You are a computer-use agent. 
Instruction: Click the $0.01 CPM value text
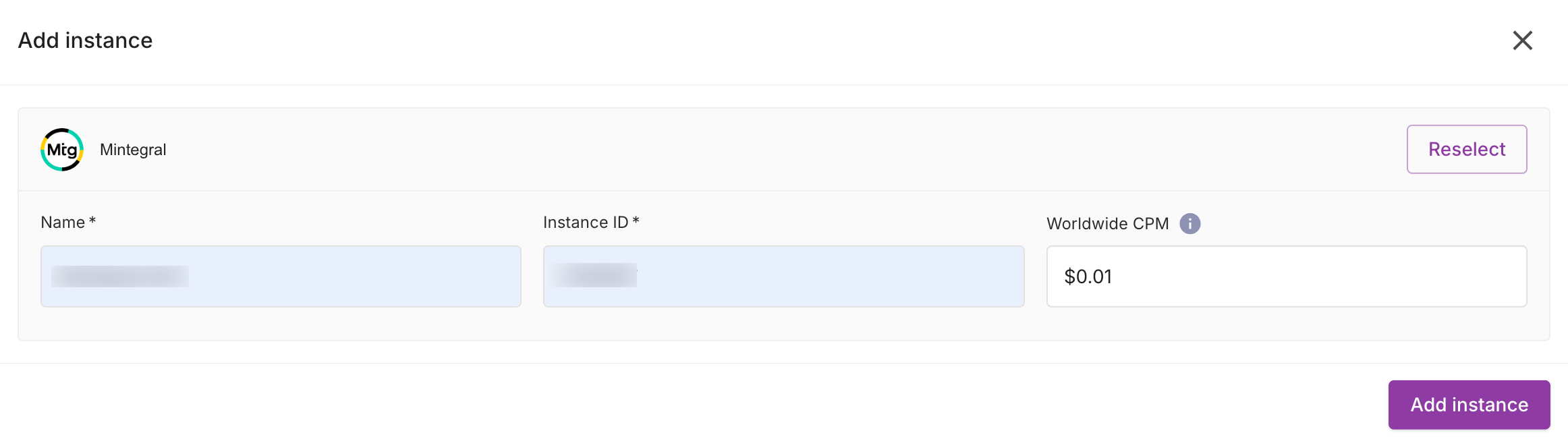coord(1088,276)
